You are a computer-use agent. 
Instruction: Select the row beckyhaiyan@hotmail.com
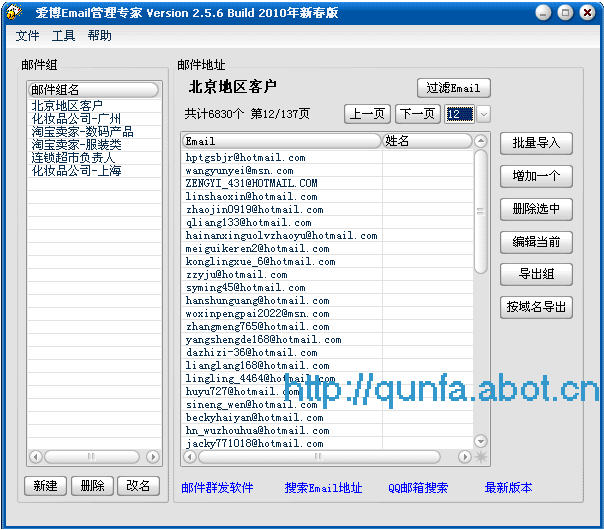328,418
